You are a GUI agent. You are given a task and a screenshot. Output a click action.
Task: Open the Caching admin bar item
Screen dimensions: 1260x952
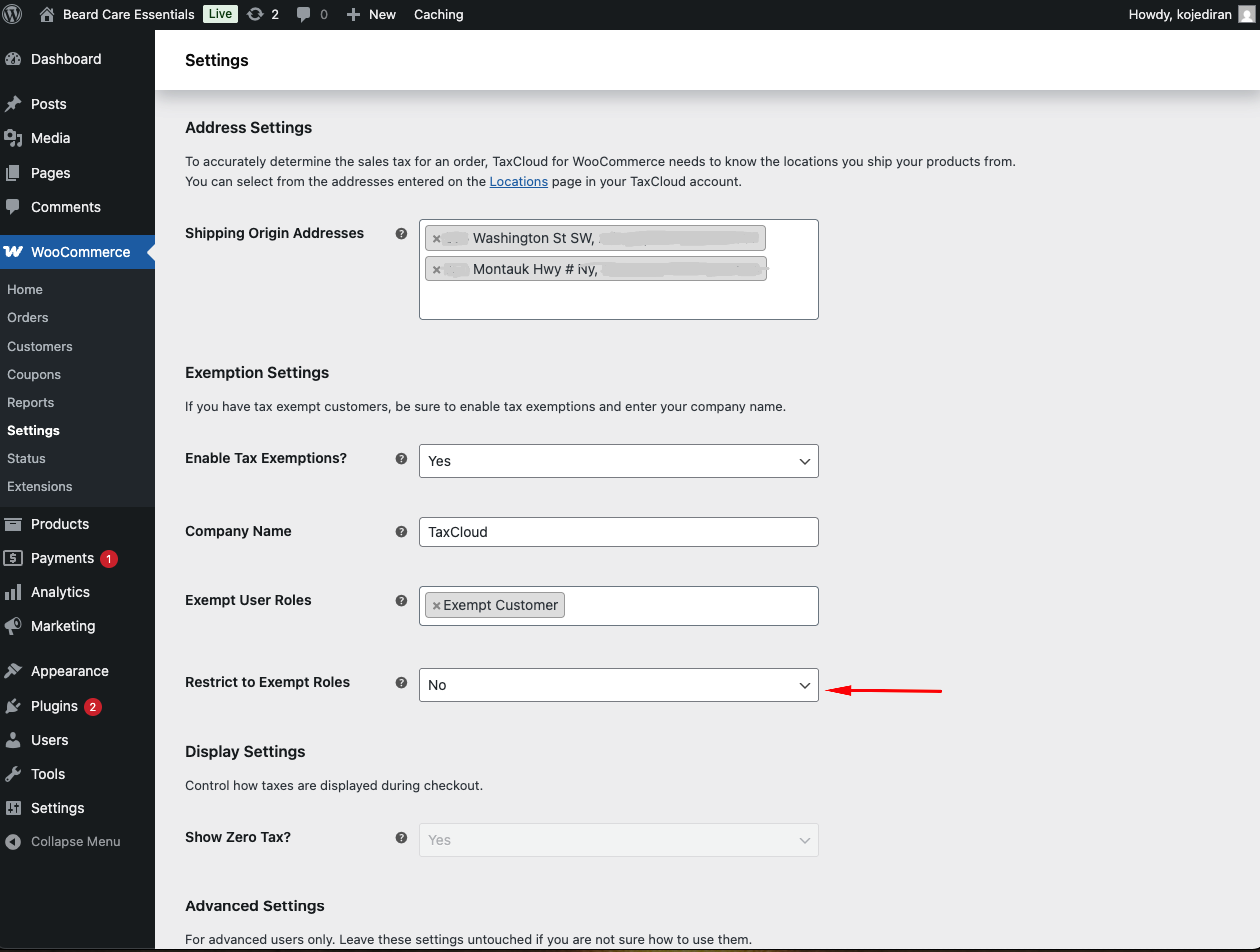pyautogui.click(x=439, y=14)
